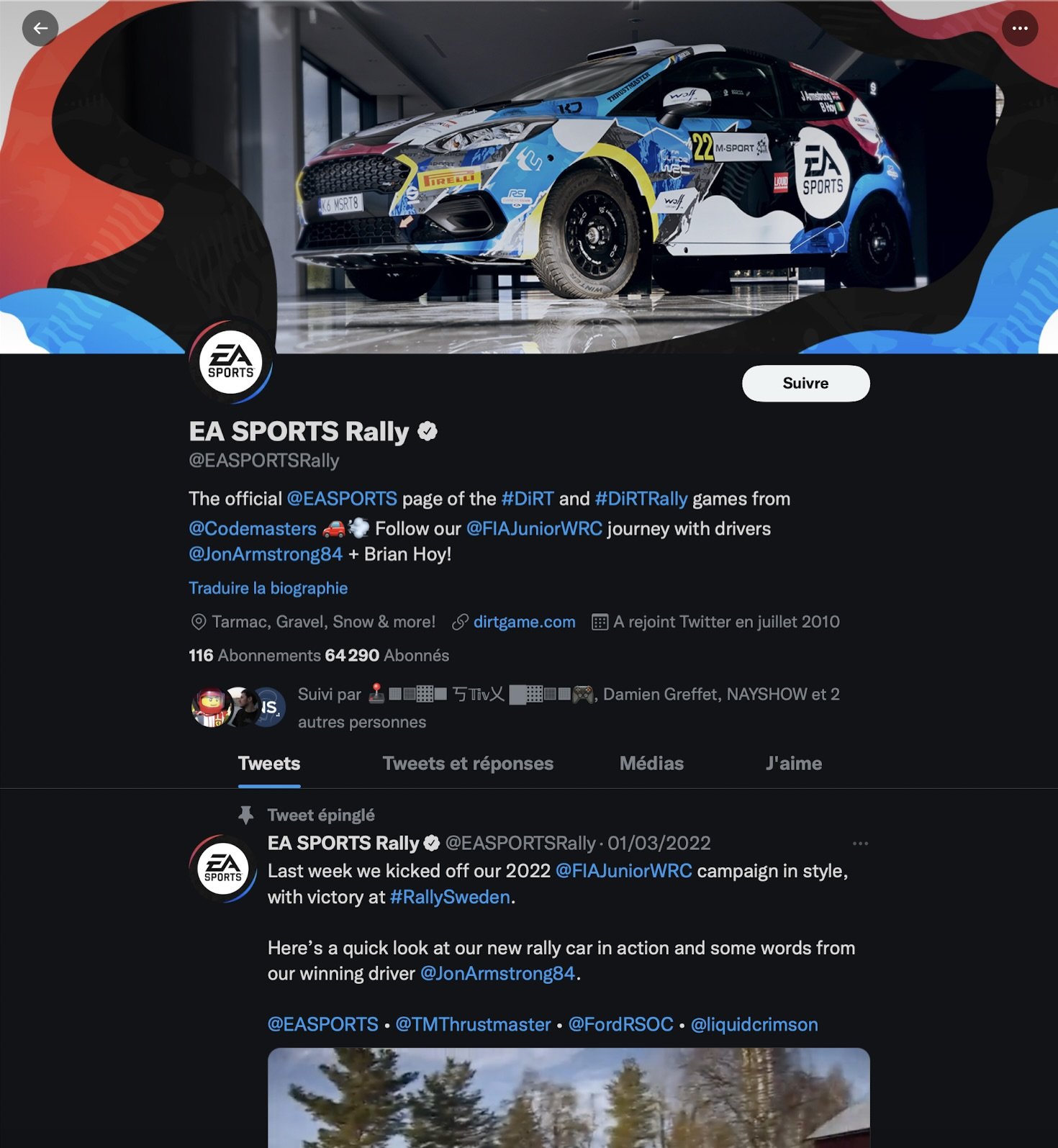Click the @Codemasters mention in bio

pos(252,529)
